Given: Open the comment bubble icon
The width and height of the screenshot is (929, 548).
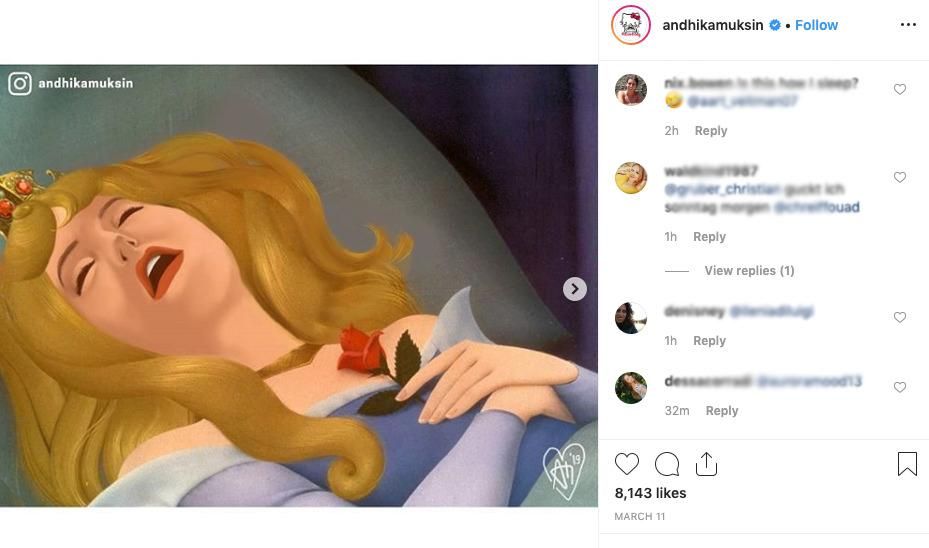Looking at the screenshot, I should [x=667, y=464].
